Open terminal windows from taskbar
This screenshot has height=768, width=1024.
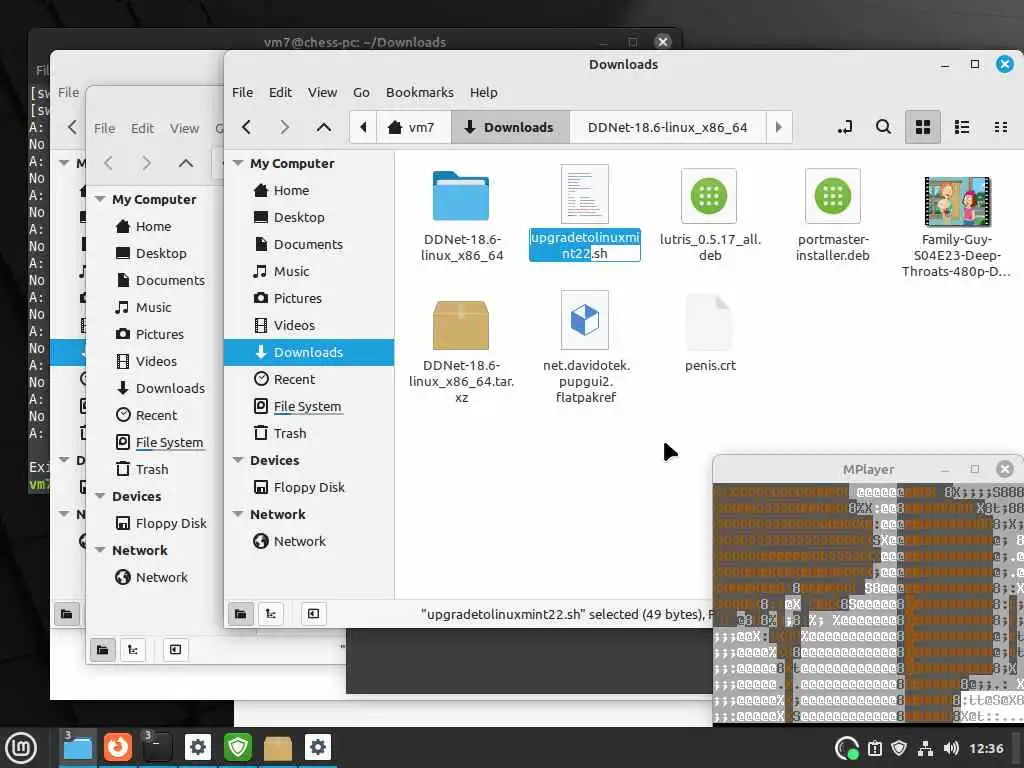click(157, 747)
